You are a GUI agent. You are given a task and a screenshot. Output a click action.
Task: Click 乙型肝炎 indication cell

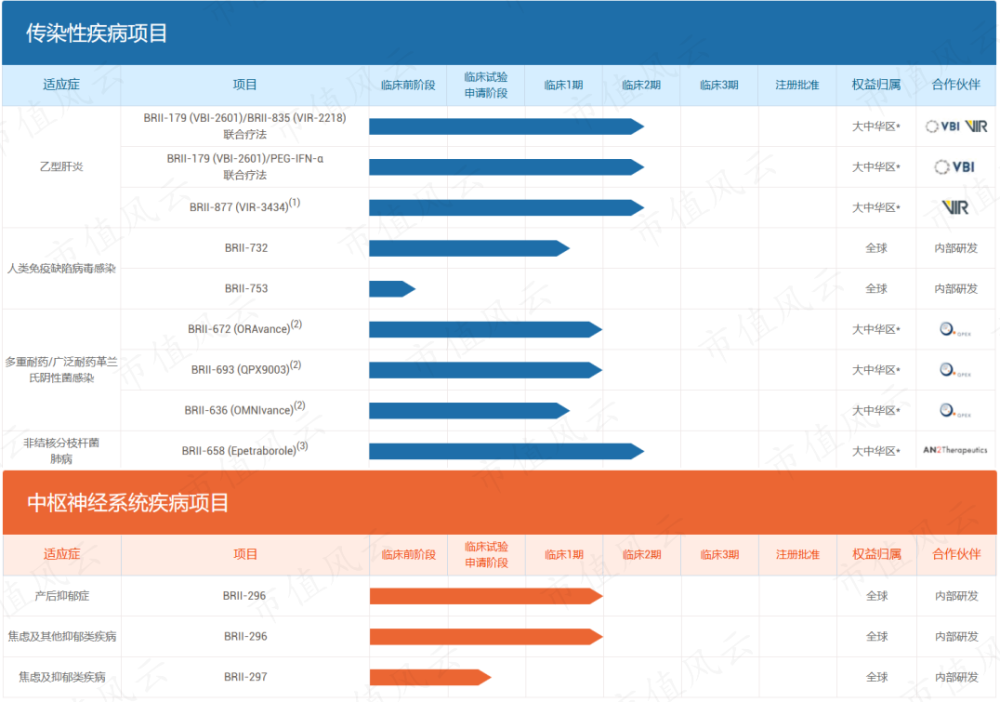point(61,167)
